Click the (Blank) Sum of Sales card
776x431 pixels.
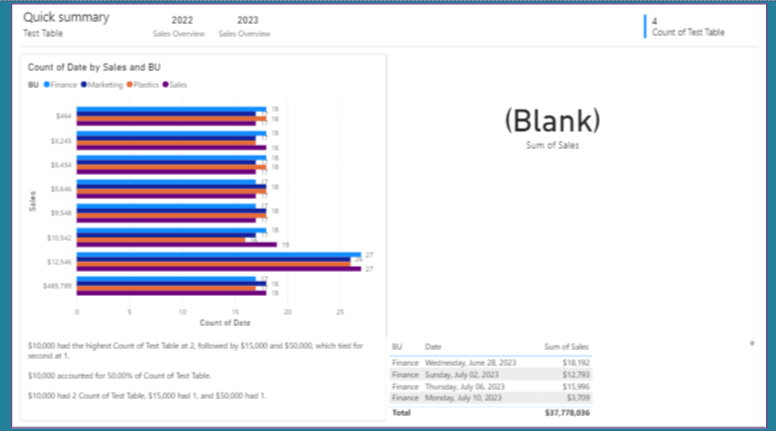pyautogui.click(x=552, y=128)
